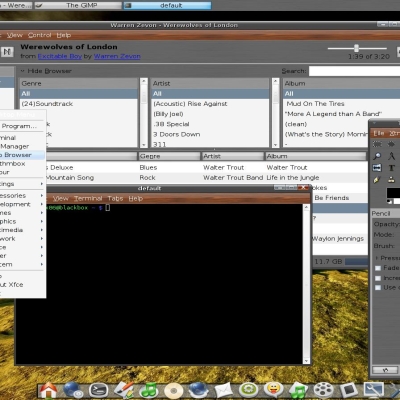Open the Development submenu in Xfce menu
The width and height of the screenshot is (400, 400).
click(22, 204)
